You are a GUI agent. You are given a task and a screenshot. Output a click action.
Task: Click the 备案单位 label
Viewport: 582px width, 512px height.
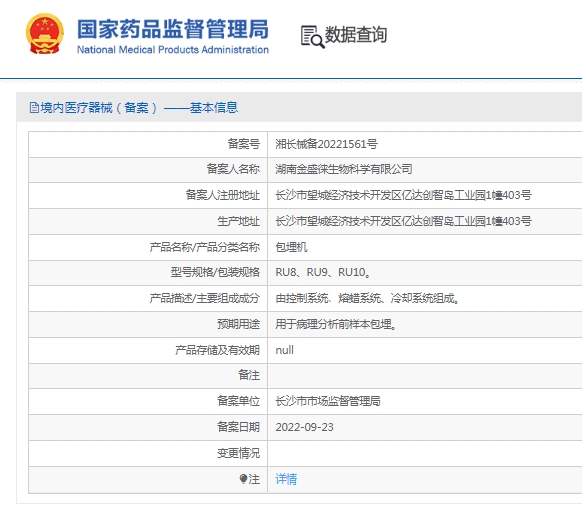[x=238, y=401]
